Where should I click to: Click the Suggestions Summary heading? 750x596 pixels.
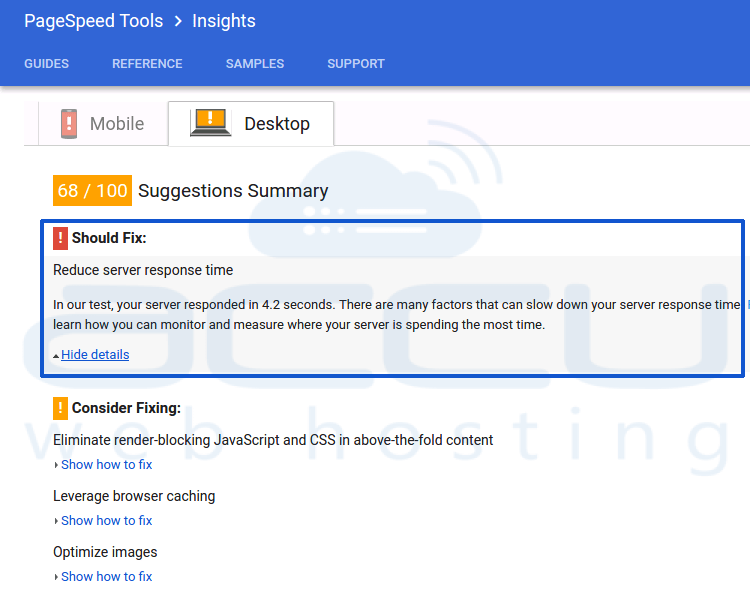point(233,190)
